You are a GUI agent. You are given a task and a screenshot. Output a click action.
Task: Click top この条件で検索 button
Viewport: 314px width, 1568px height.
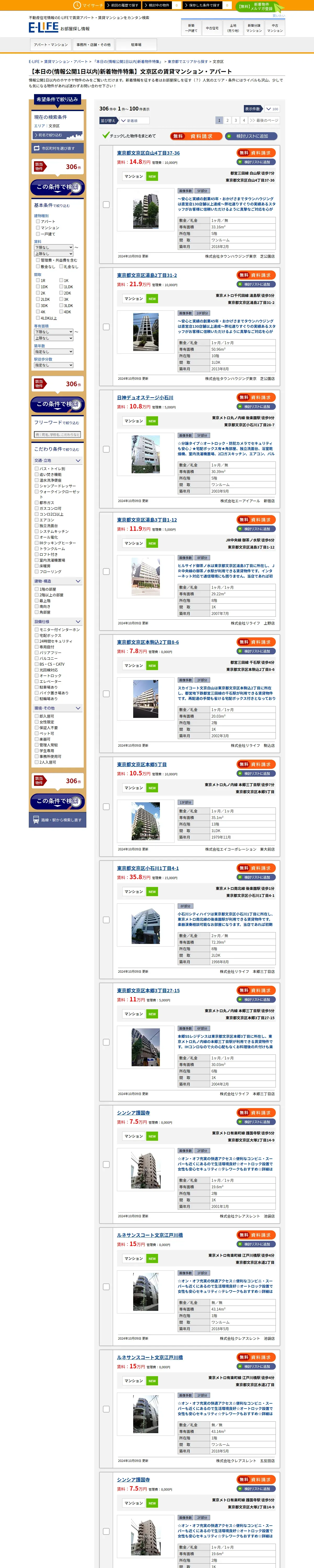tap(58, 187)
